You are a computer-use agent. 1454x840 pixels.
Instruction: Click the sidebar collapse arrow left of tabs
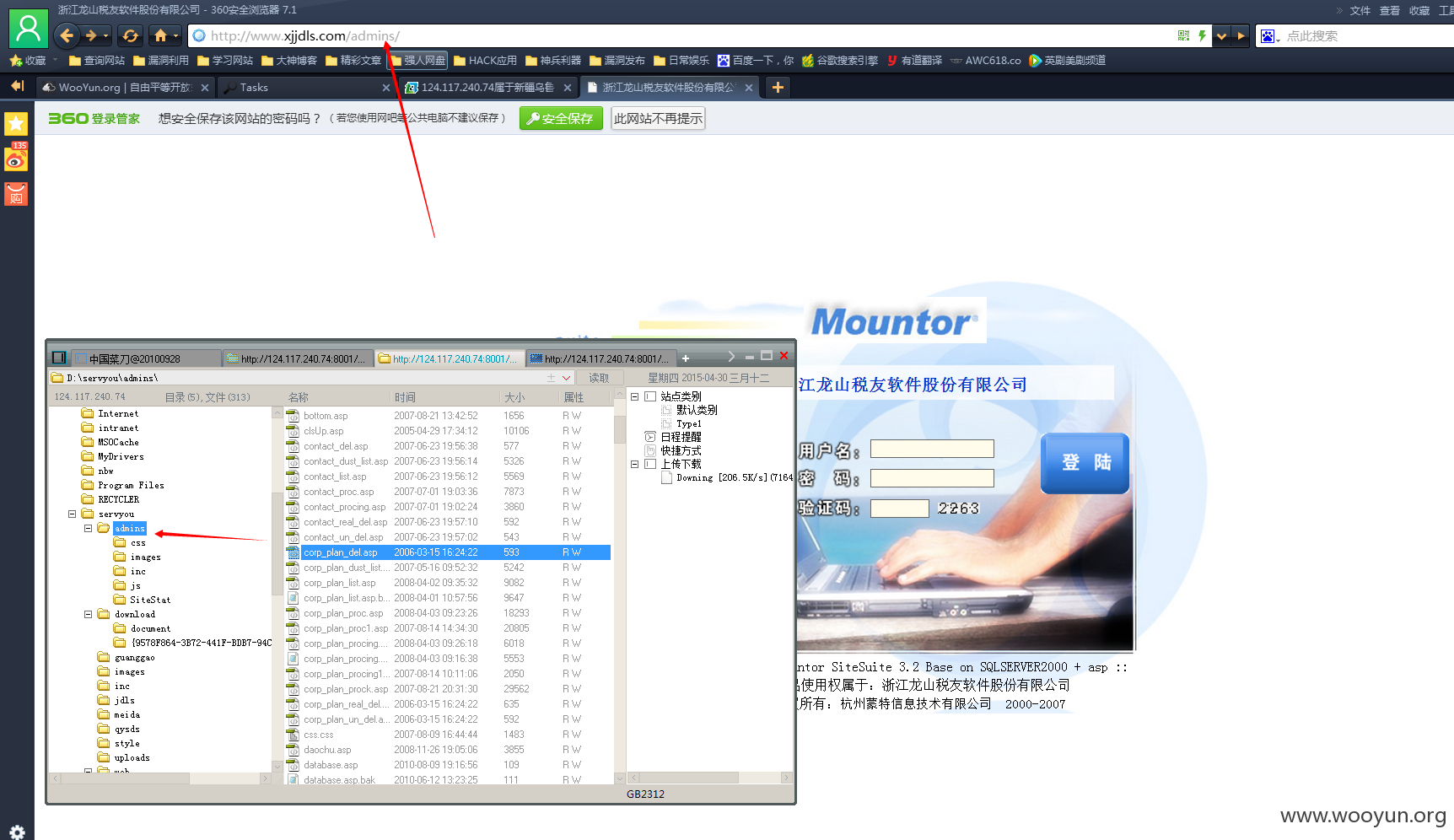[17, 86]
